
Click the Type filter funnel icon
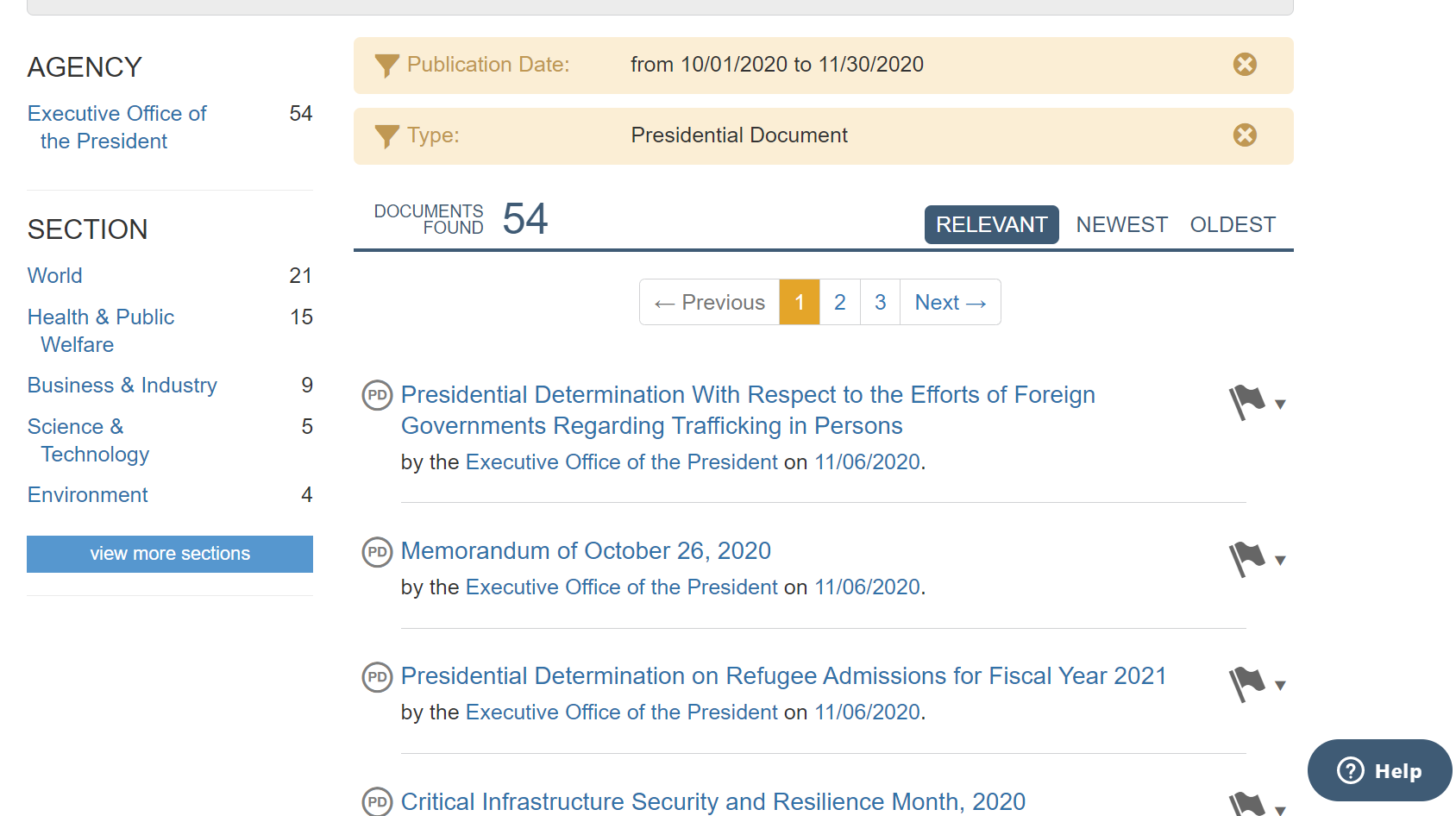click(386, 136)
